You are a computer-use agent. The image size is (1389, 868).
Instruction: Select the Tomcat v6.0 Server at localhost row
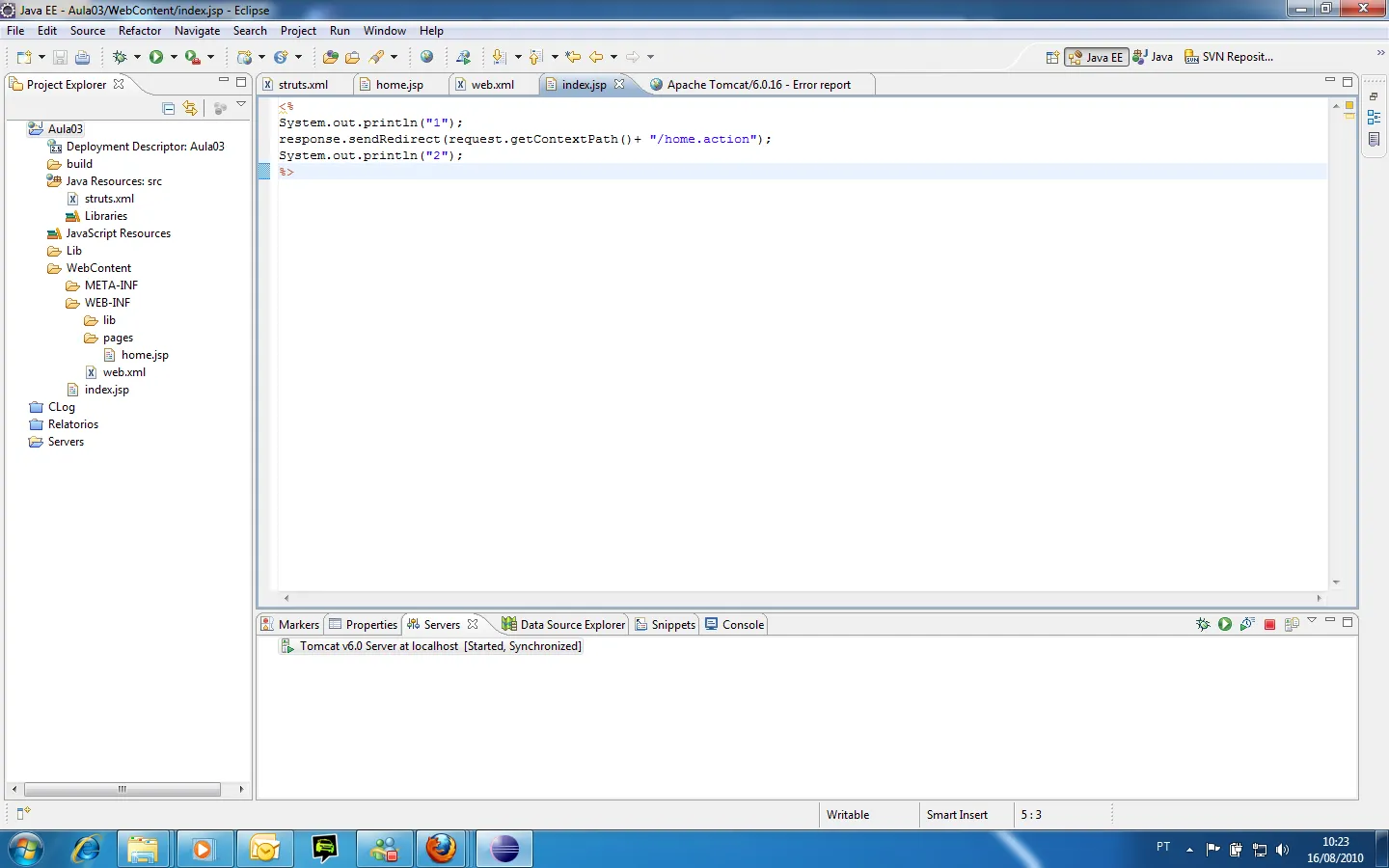coord(431,646)
